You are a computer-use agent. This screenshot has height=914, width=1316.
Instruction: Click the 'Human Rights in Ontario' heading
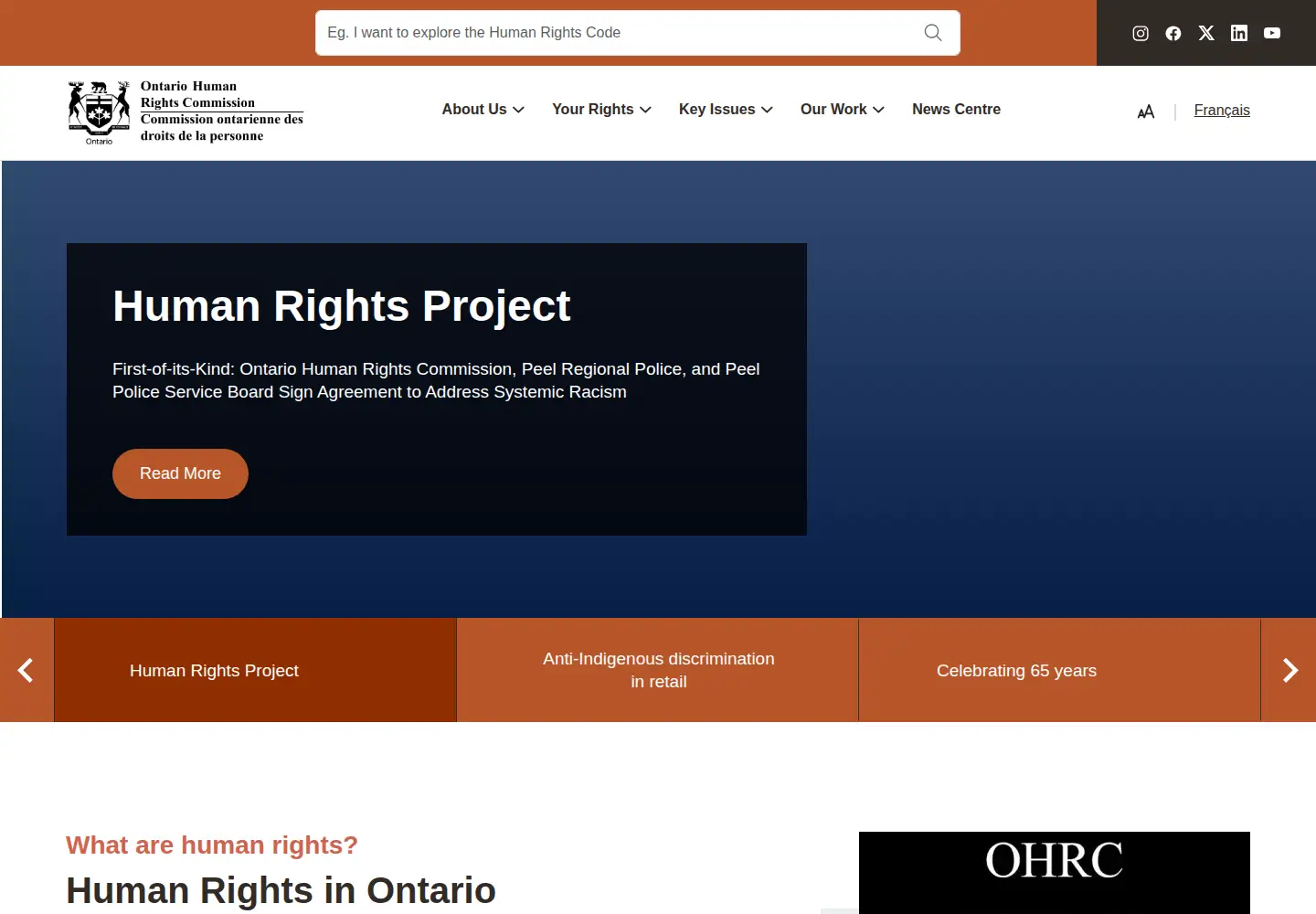[281, 890]
